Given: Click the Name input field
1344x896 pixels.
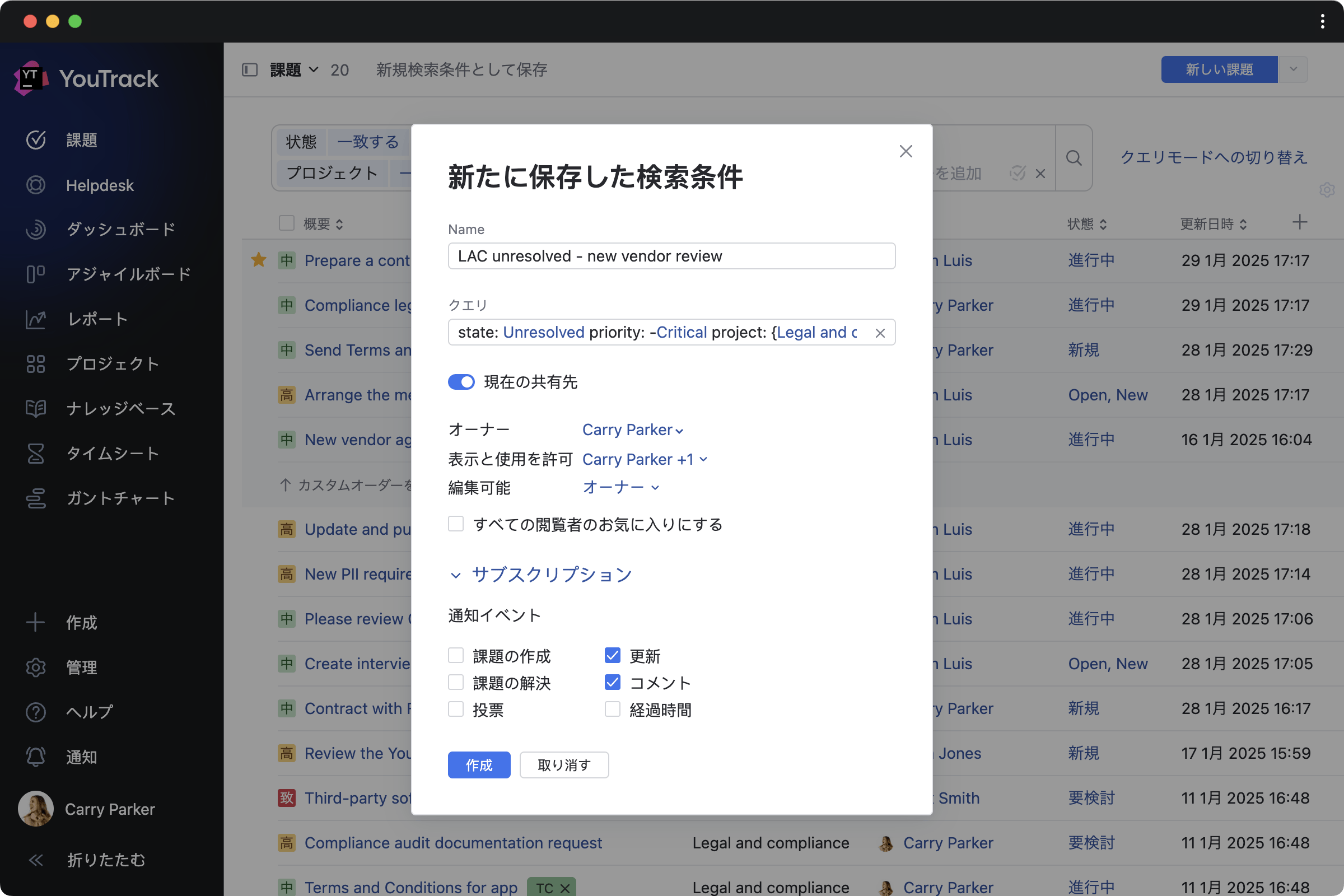Looking at the screenshot, I should [671, 256].
